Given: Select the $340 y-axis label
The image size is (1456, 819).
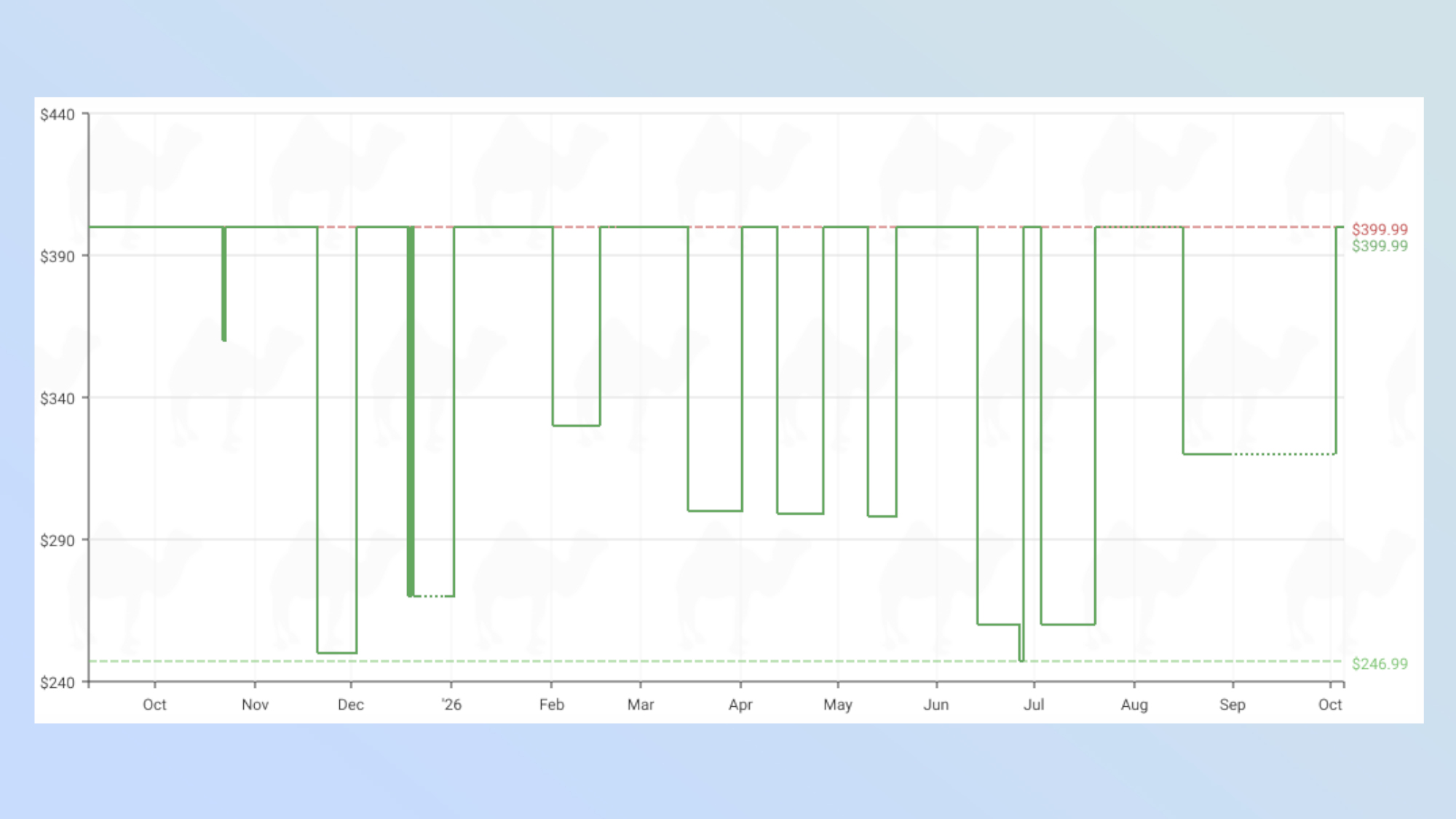Looking at the screenshot, I should (x=58, y=398).
